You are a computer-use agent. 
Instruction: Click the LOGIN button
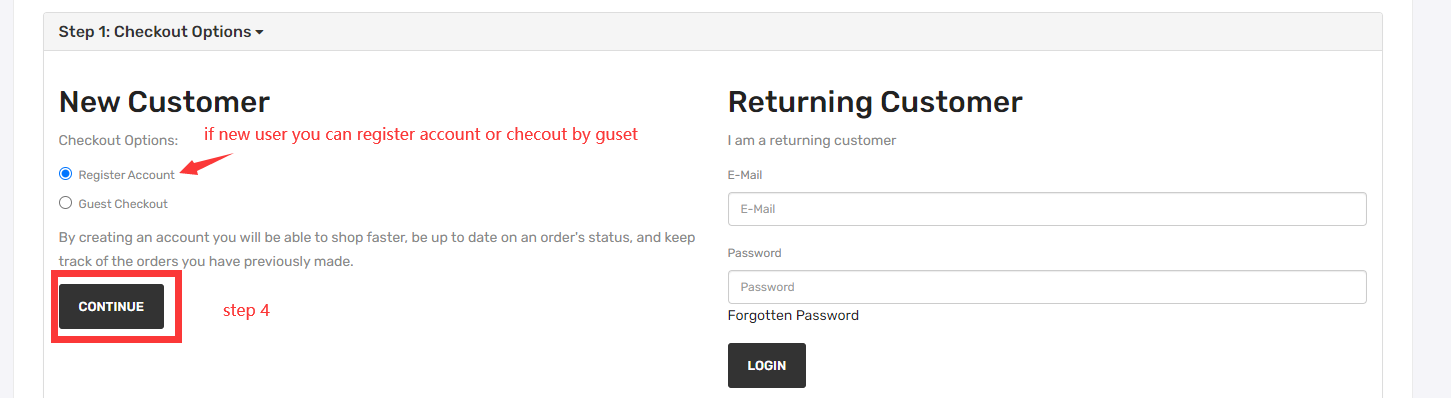click(x=767, y=366)
